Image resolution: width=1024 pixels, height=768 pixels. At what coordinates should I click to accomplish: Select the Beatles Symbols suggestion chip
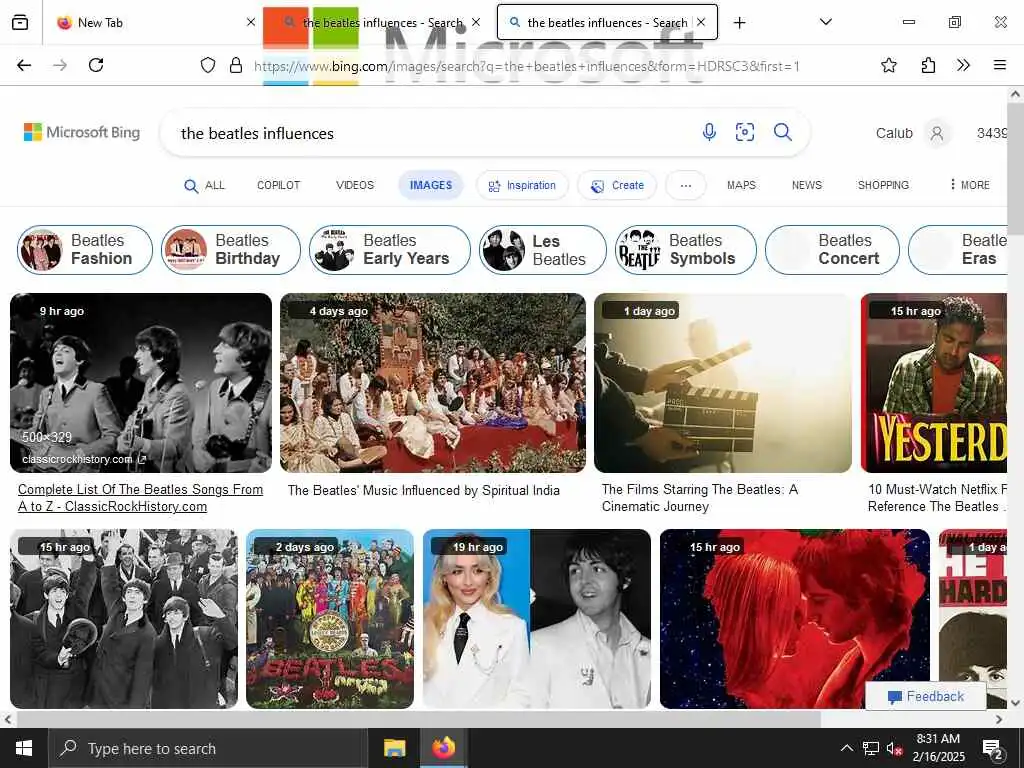point(686,249)
